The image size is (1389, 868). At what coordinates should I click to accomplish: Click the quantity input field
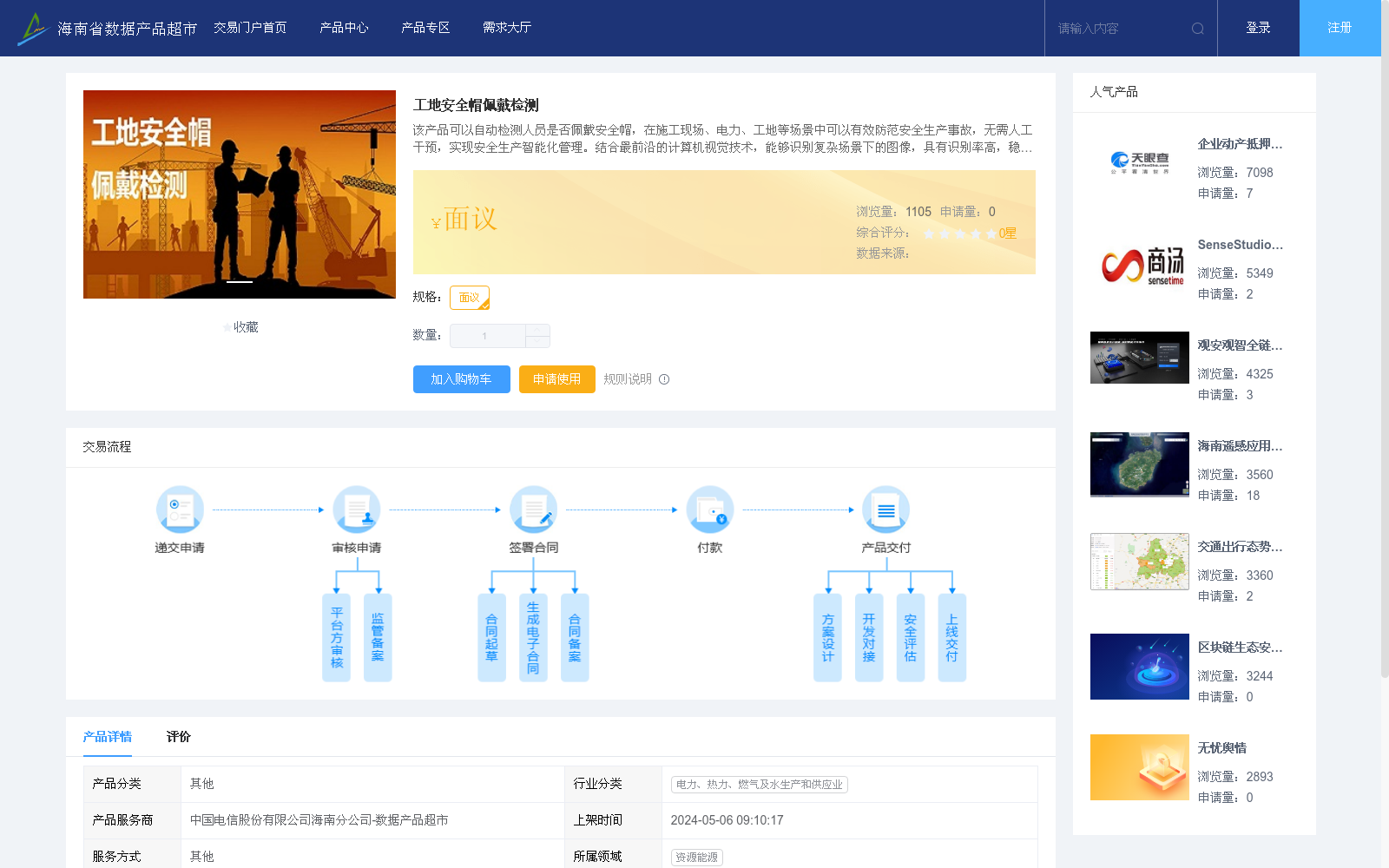[488, 336]
